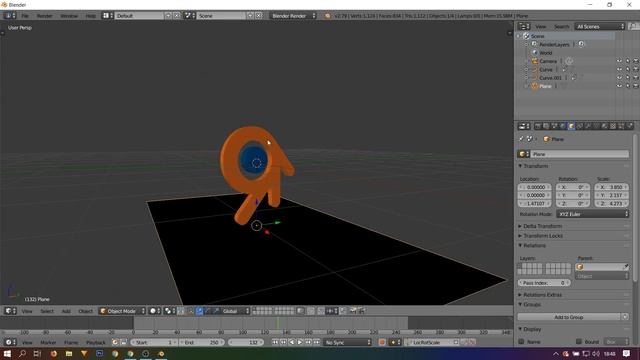Click the Pass Index field
Viewport: 640px width, 360px height.
pyautogui.click(x=544, y=283)
